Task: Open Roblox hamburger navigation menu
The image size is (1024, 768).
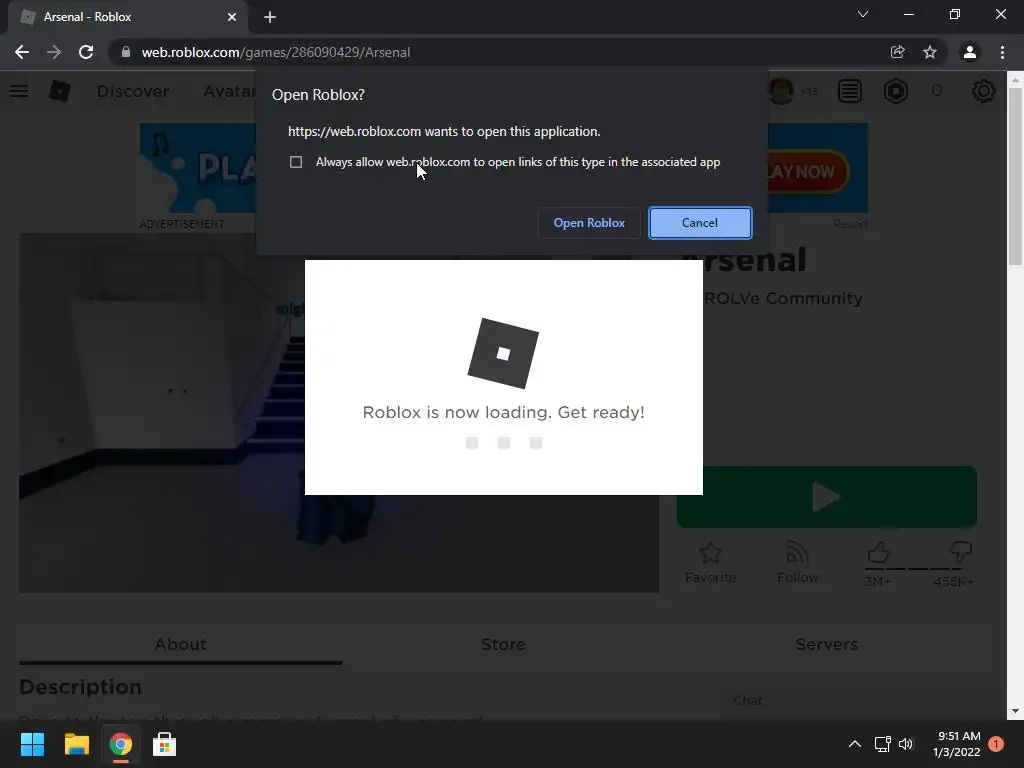Action: click(19, 91)
